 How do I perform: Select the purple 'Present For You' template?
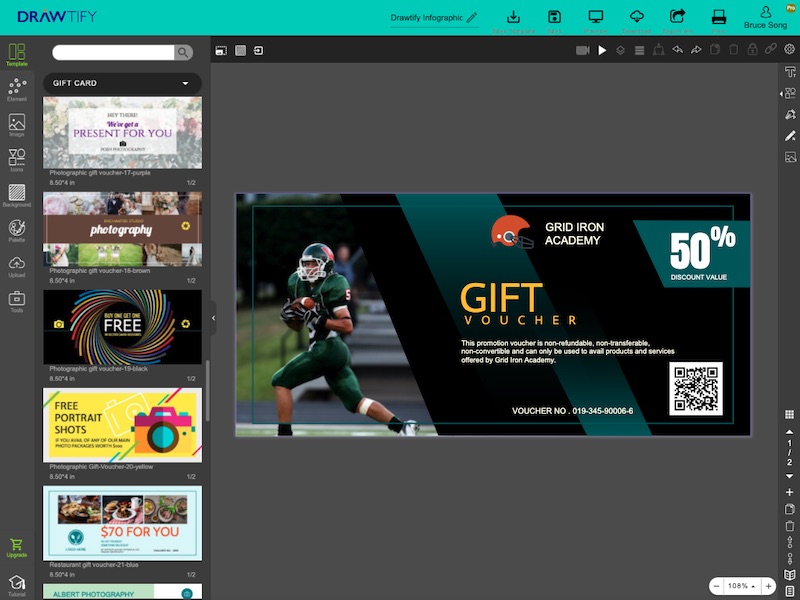(x=122, y=133)
